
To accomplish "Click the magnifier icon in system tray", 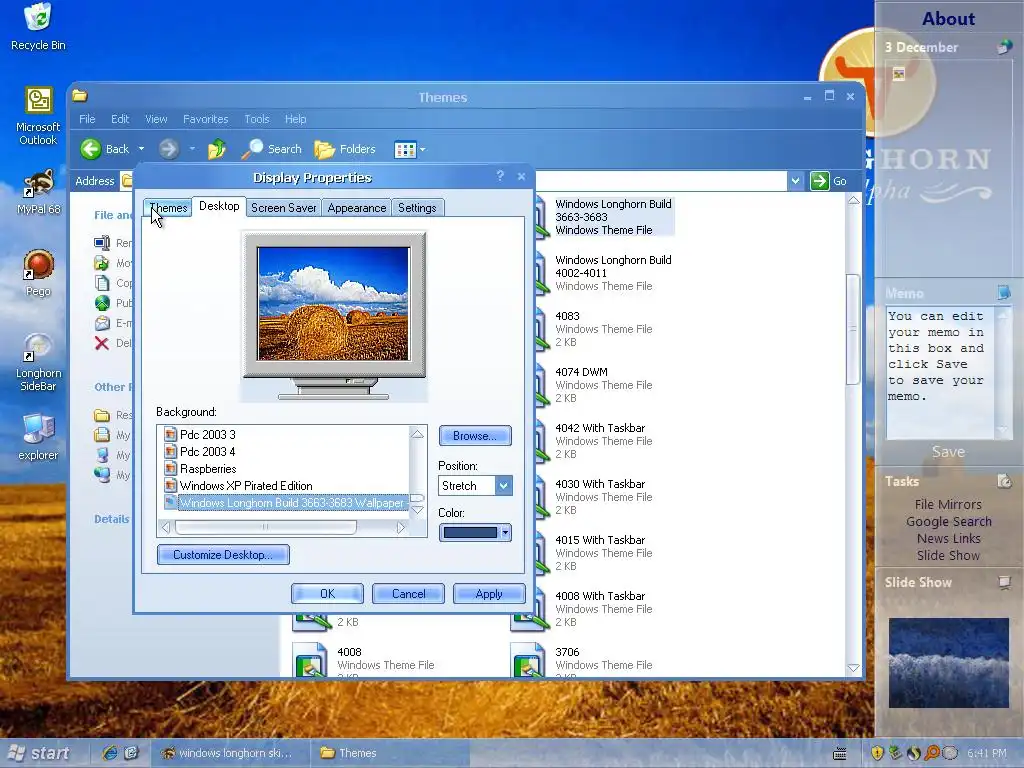I will 932,753.
